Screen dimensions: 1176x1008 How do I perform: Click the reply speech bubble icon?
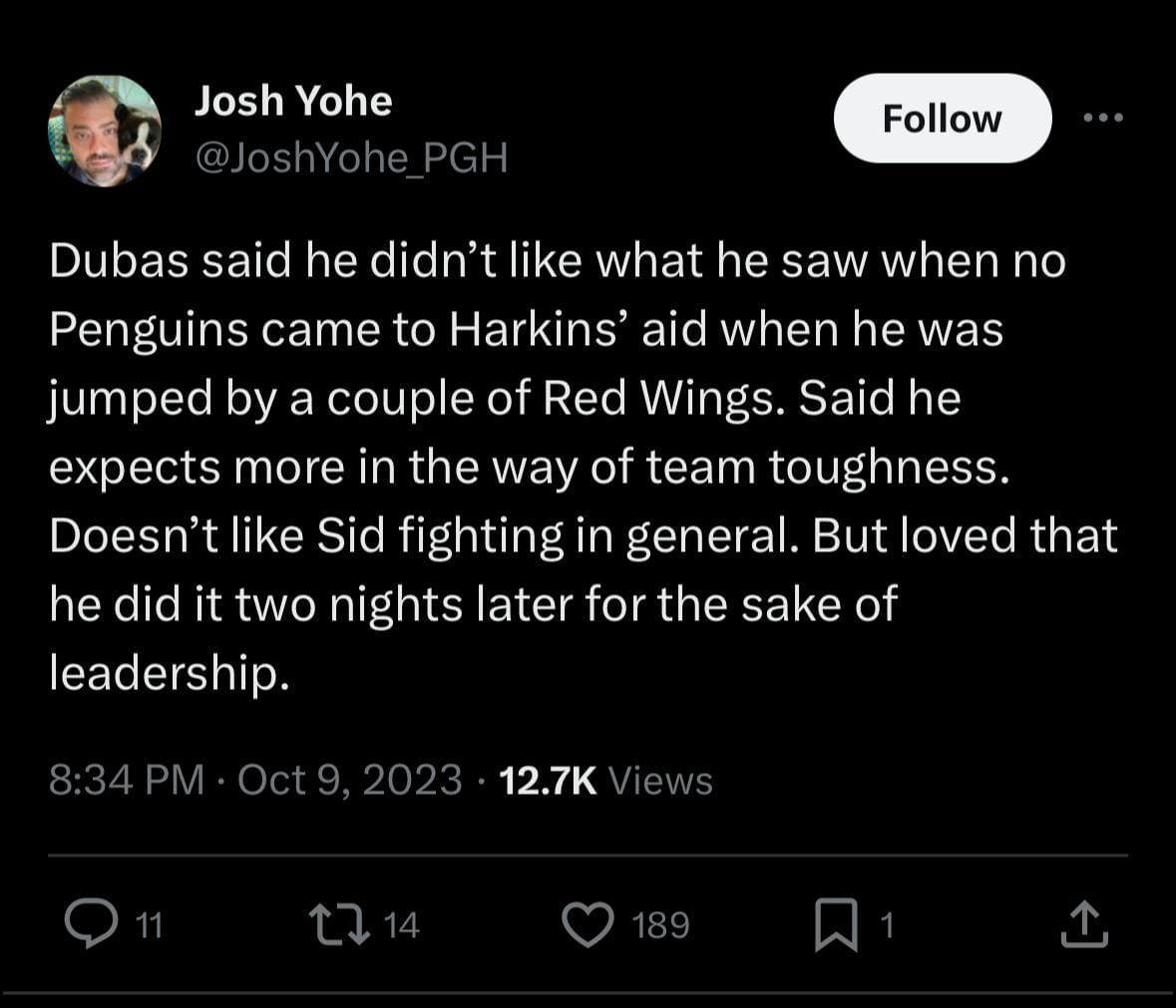tap(92, 924)
